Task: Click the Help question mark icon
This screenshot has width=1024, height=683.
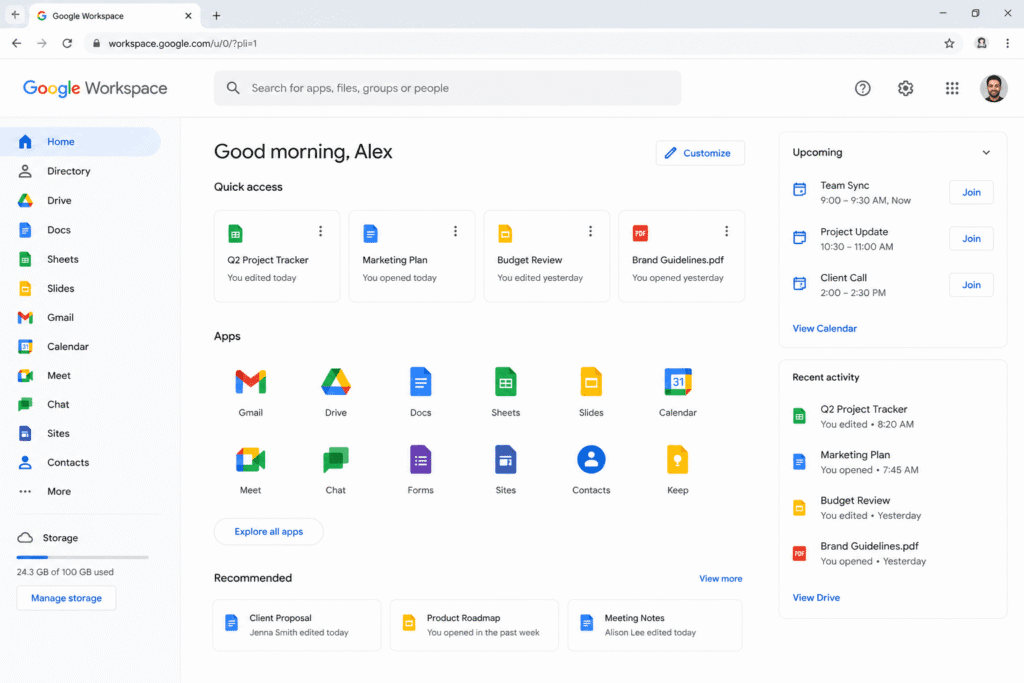Action: click(x=863, y=88)
